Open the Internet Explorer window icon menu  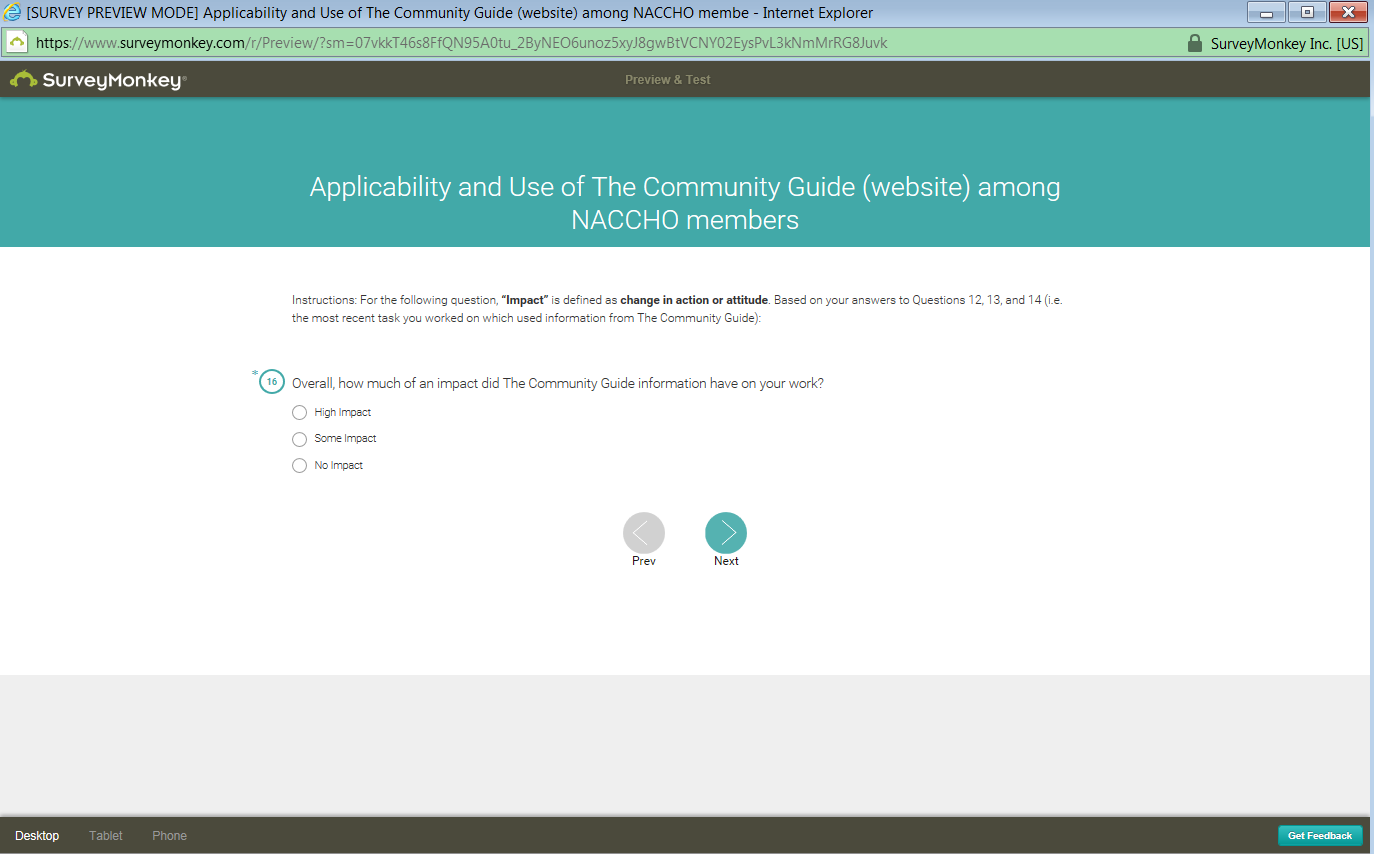(x=12, y=13)
